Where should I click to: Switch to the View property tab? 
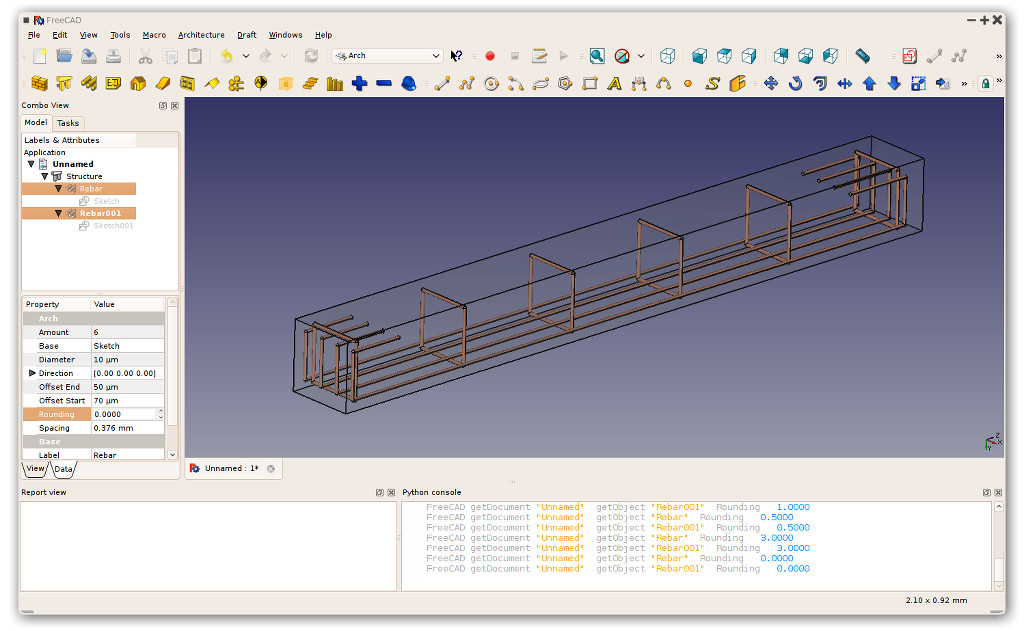(x=35, y=469)
